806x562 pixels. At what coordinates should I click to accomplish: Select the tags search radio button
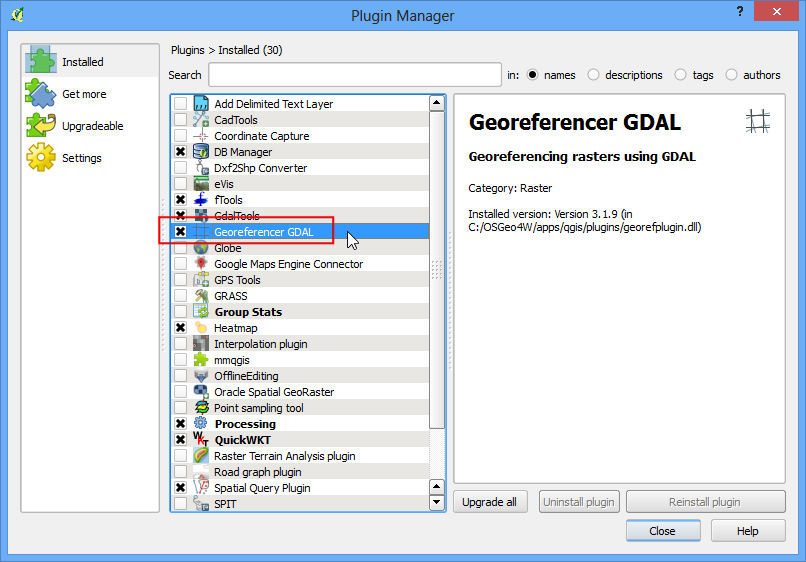tap(680, 75)
